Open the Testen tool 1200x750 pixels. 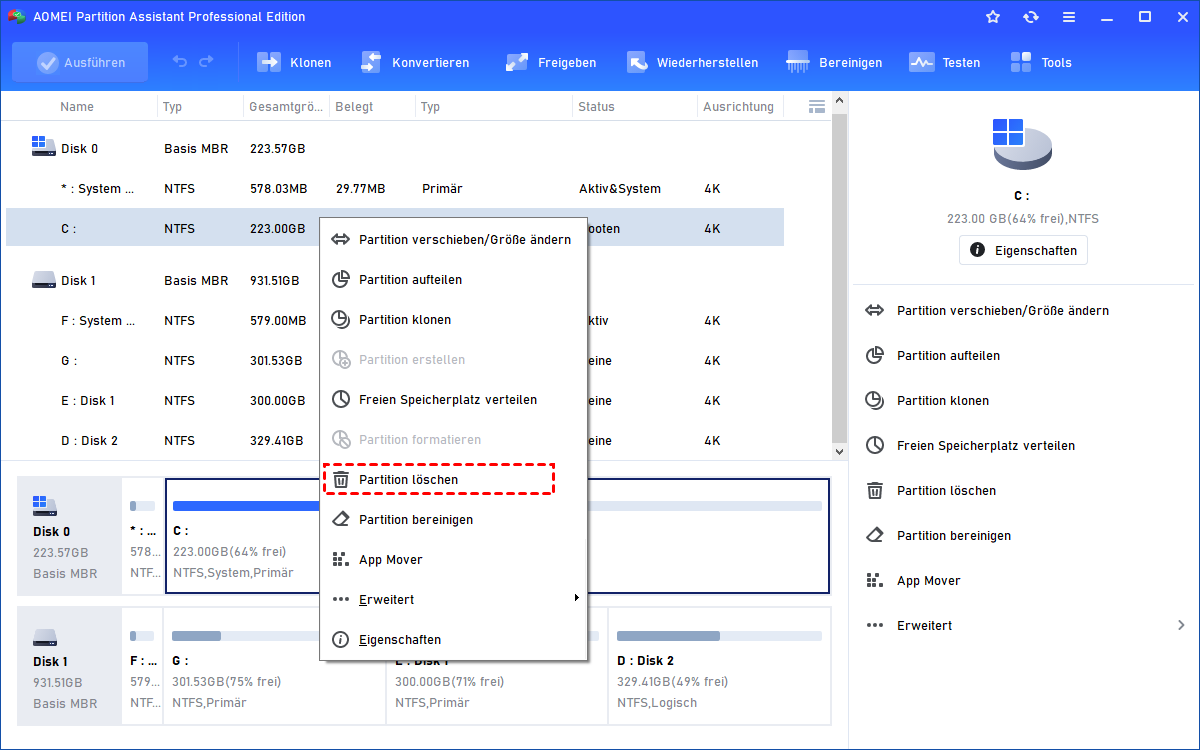[x=945, y=62]
